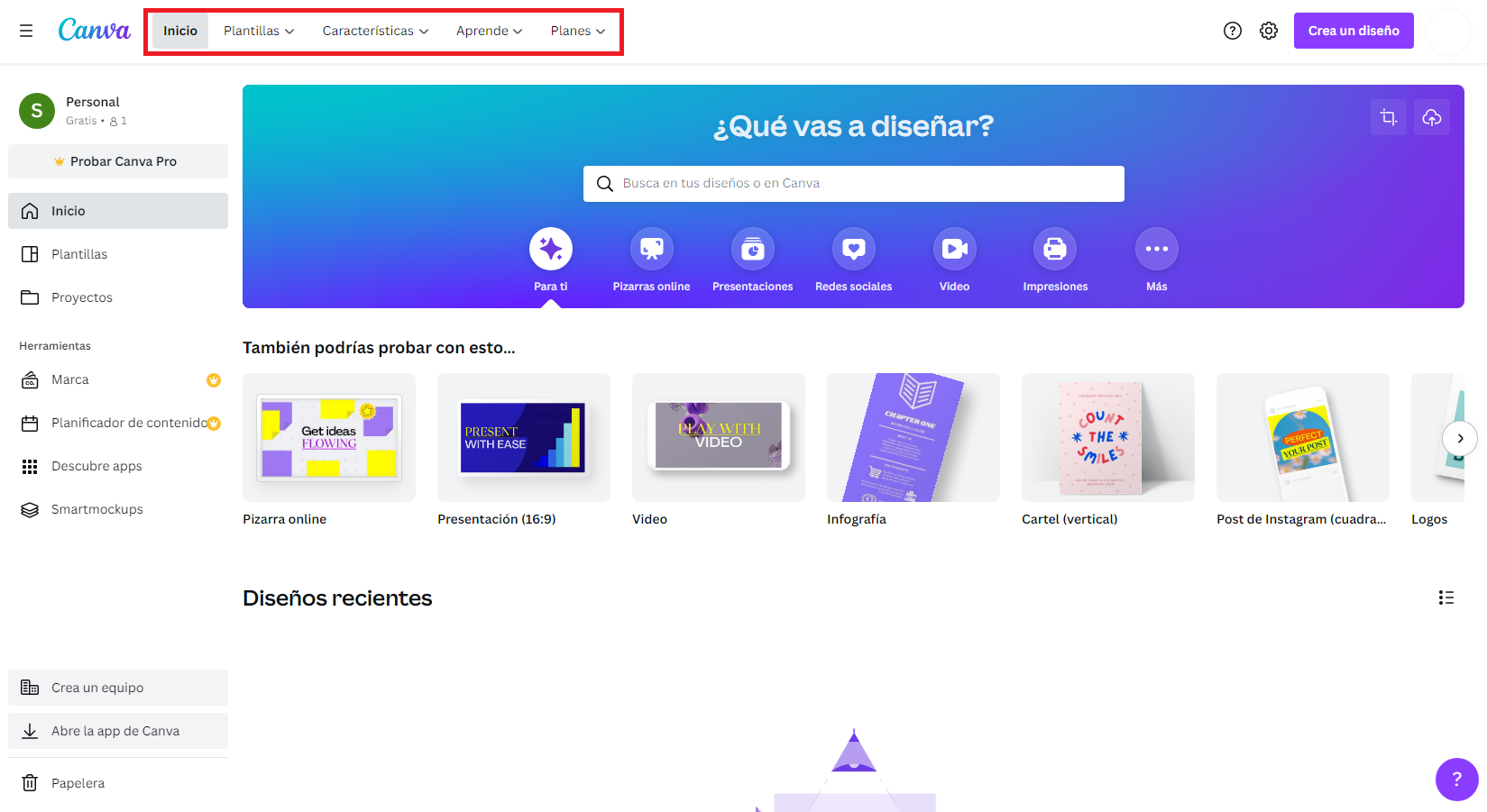Open the Cartel (vertical) thumbnail
This screenshot has width=1487, height=812.
tap(1108, 437)
